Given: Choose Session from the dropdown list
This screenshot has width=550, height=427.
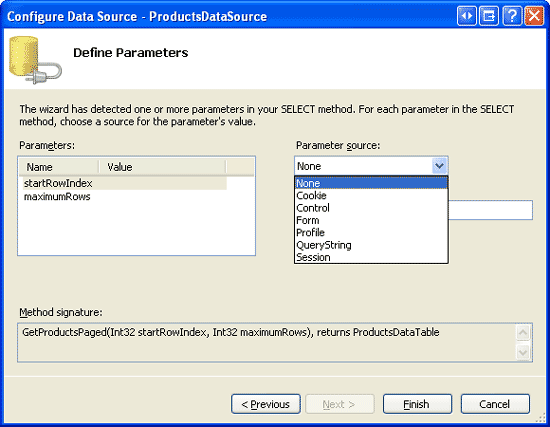Looking at the screenshot, I should pyautogui.click(x=371, y=257).
